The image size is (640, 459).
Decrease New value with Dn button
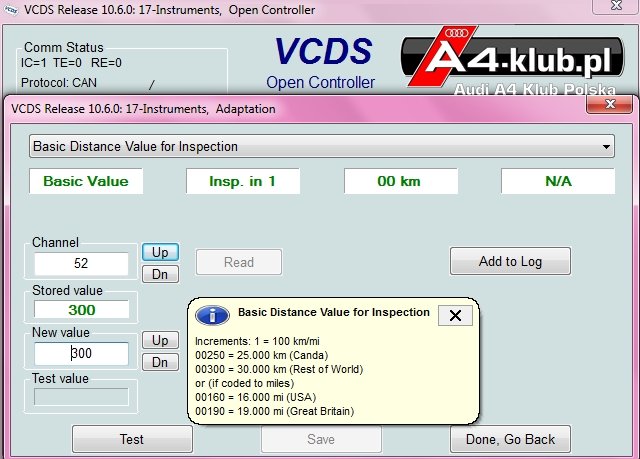(160, 362)
